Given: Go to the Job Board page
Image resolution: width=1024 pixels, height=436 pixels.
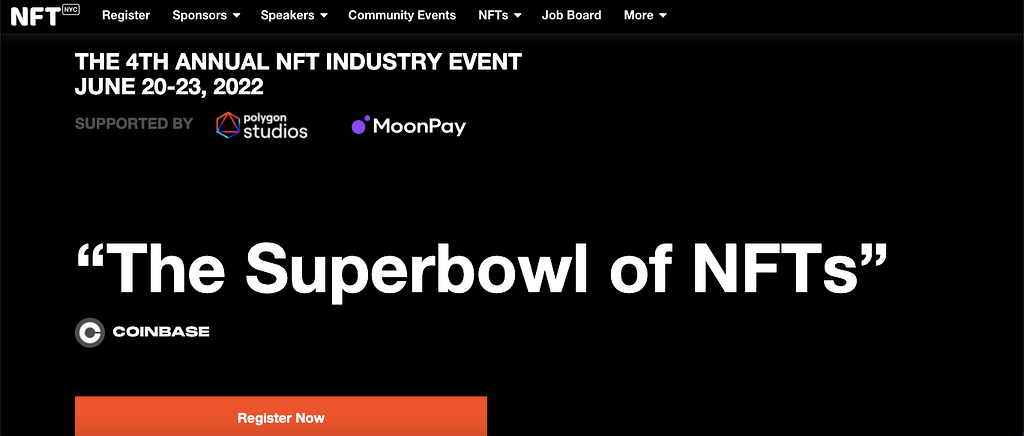Looking at the screenshot, I should pos(571,15).
